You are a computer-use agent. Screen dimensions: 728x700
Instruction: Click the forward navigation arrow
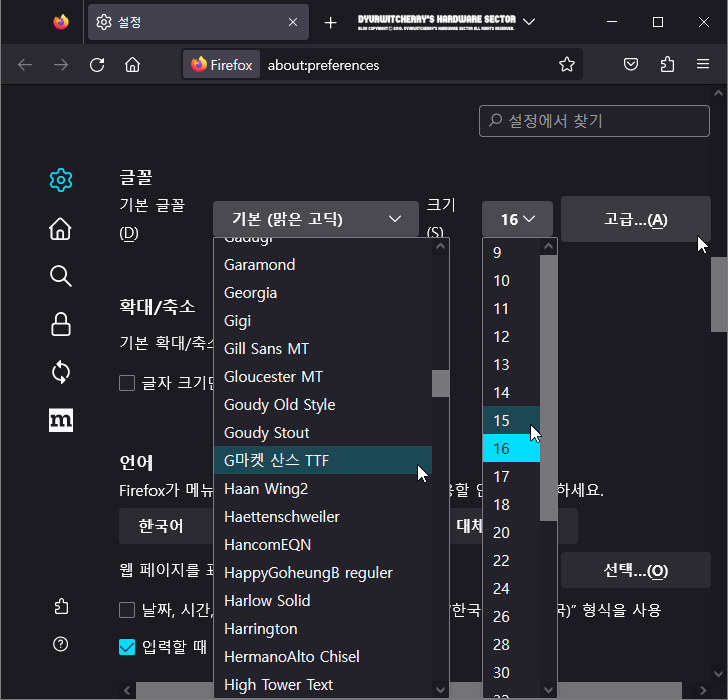click(61, 65)
